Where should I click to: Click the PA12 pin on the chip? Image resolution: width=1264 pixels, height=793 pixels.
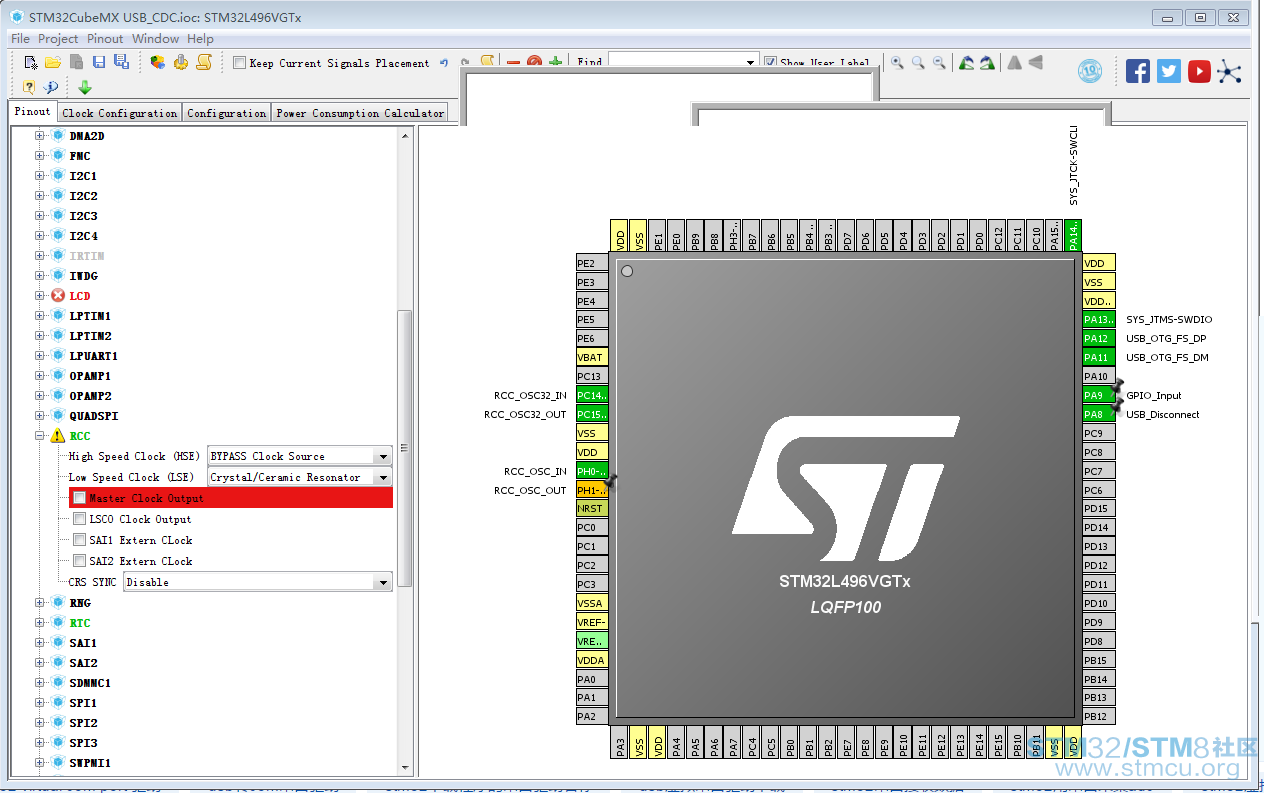1098,338
